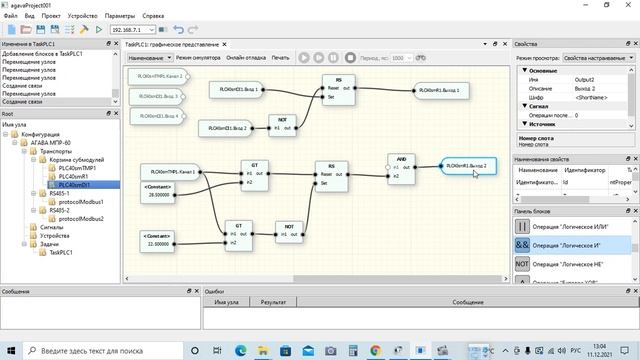Run project with green play arrow

point(99,29)
